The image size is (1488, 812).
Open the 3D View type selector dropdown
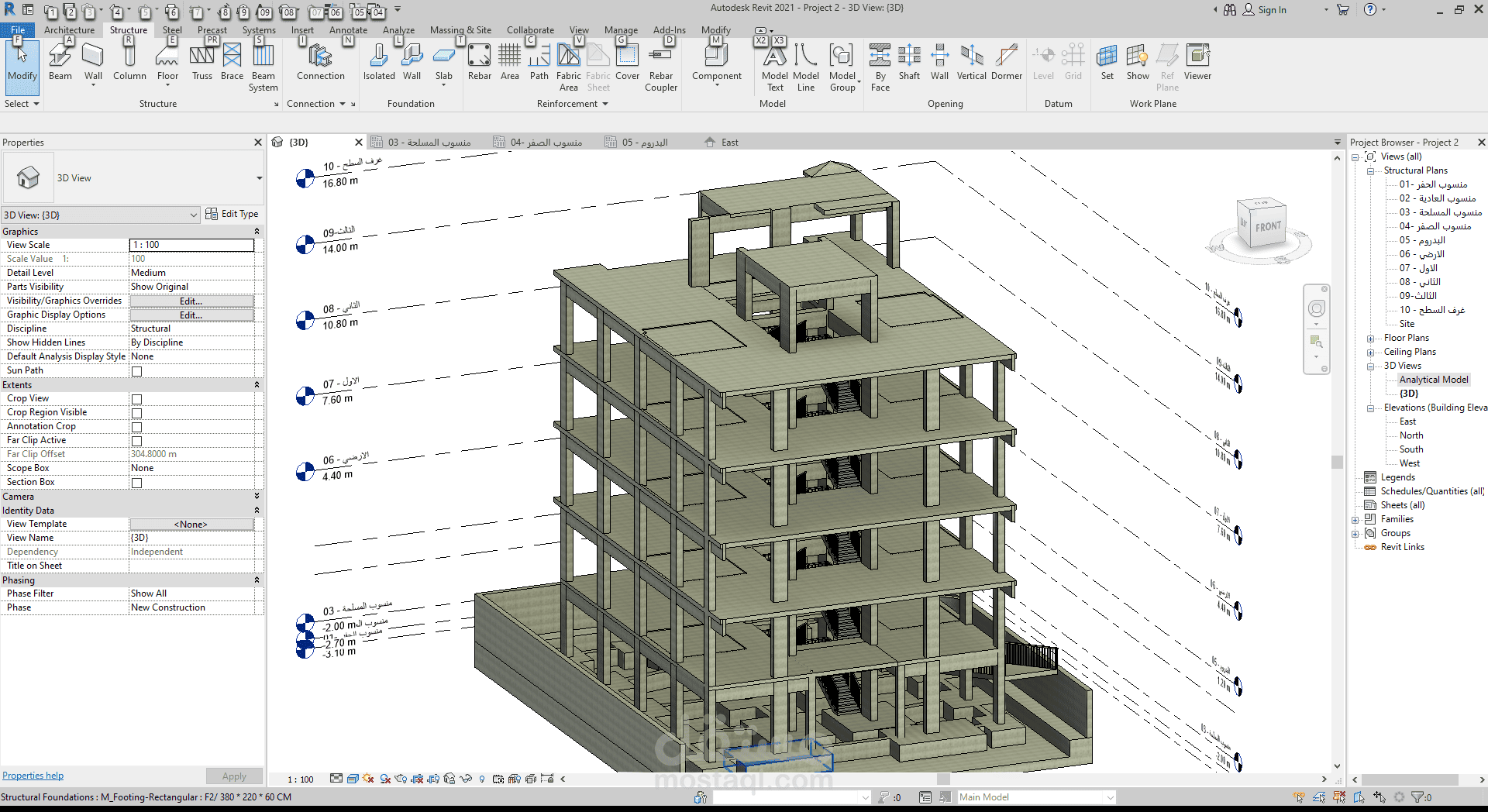tap(259, 178)
